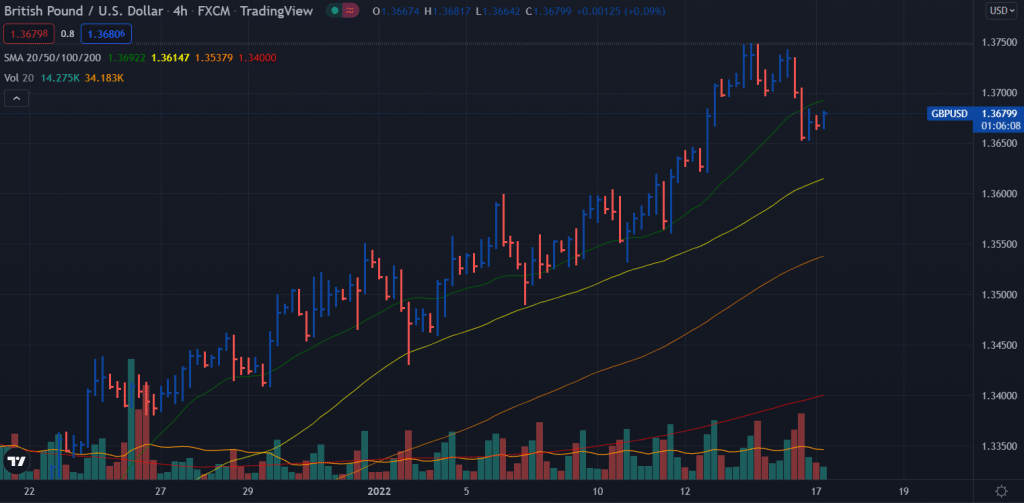This screenshot has height=503, width=1024.
Task: Click the 2022 label on time axis
Action: [379, 491]
